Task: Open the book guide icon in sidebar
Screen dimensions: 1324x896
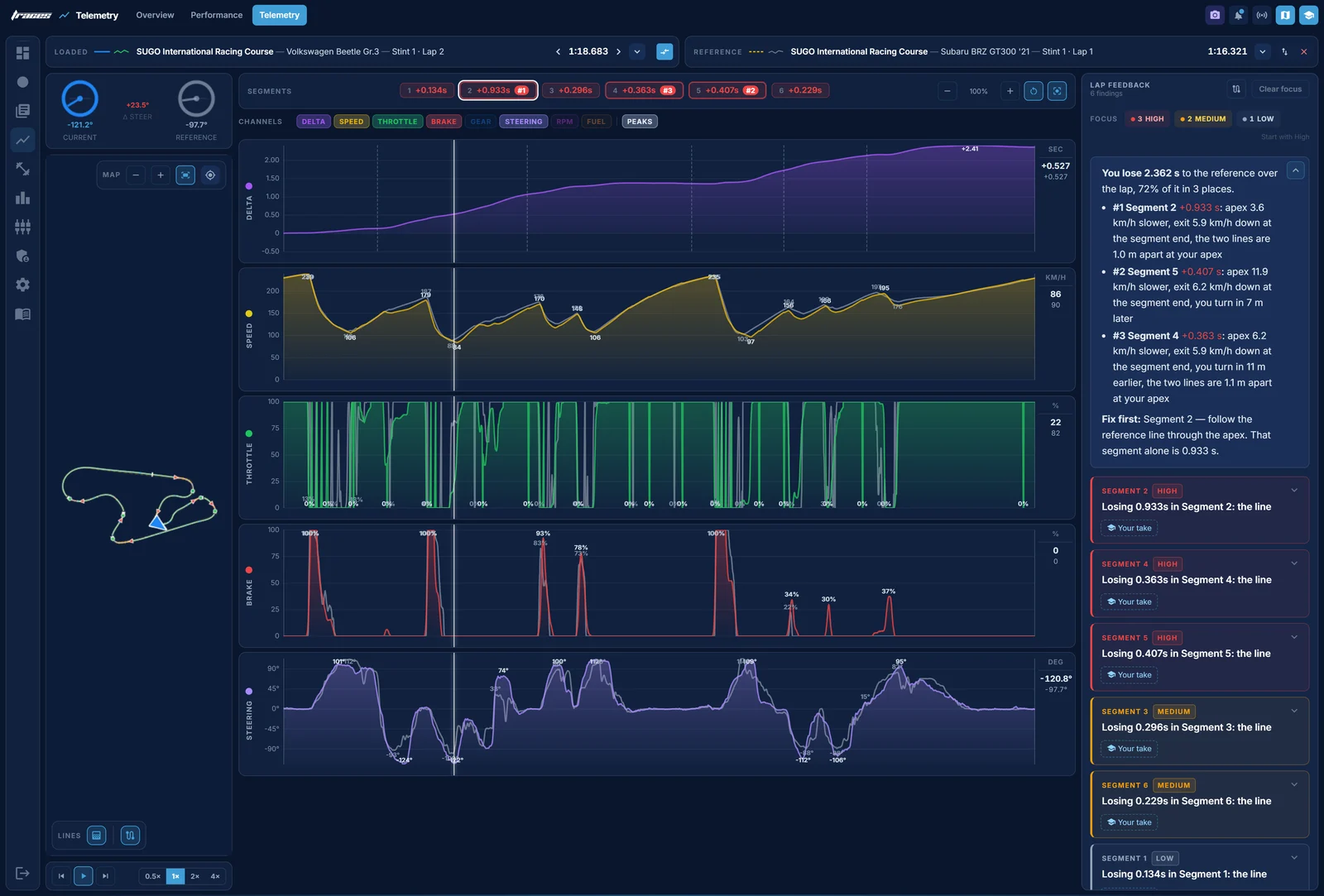Action: pyautogui.click(x=22, y=314)
